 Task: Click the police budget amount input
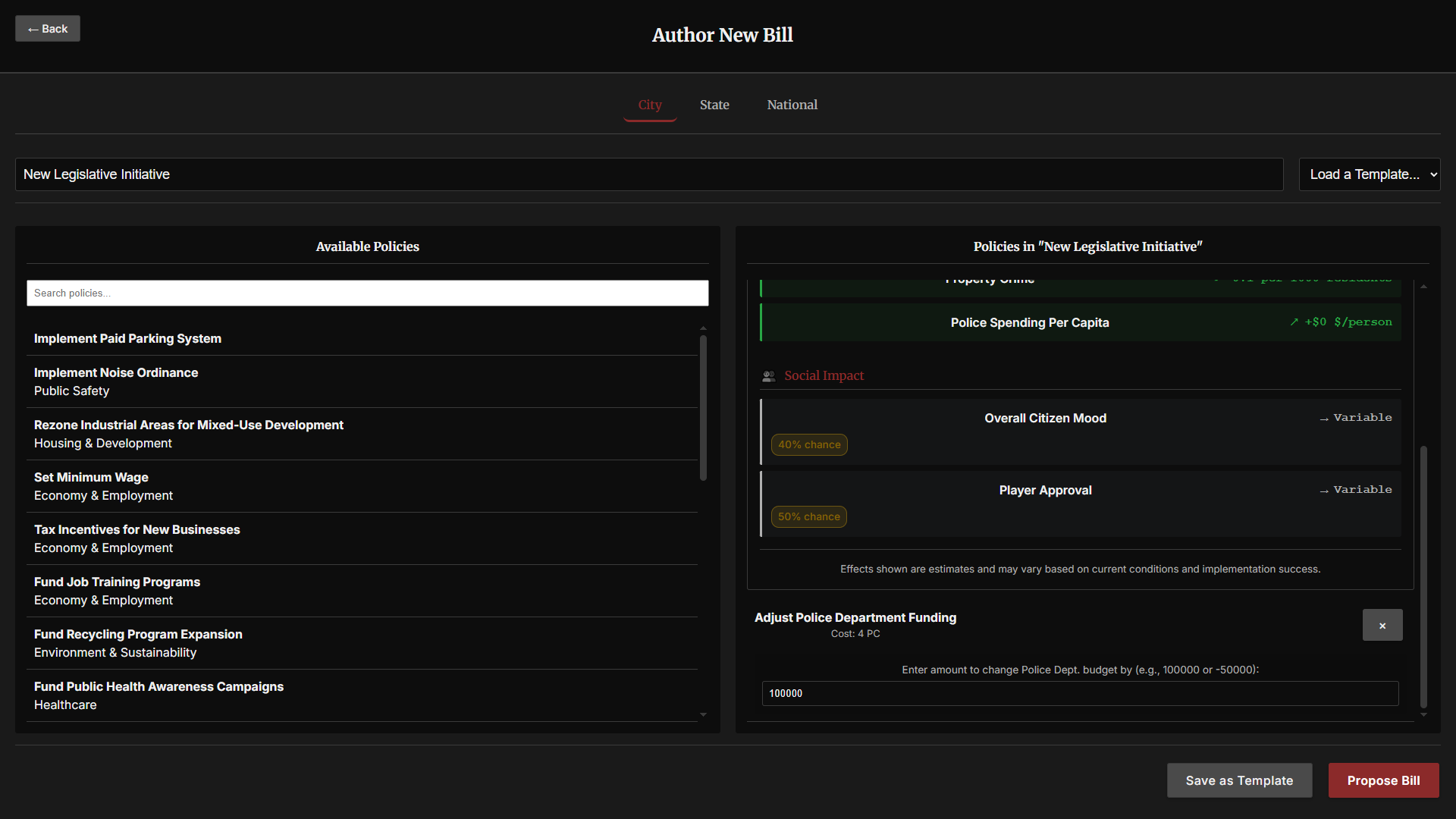coord(1079,694)
